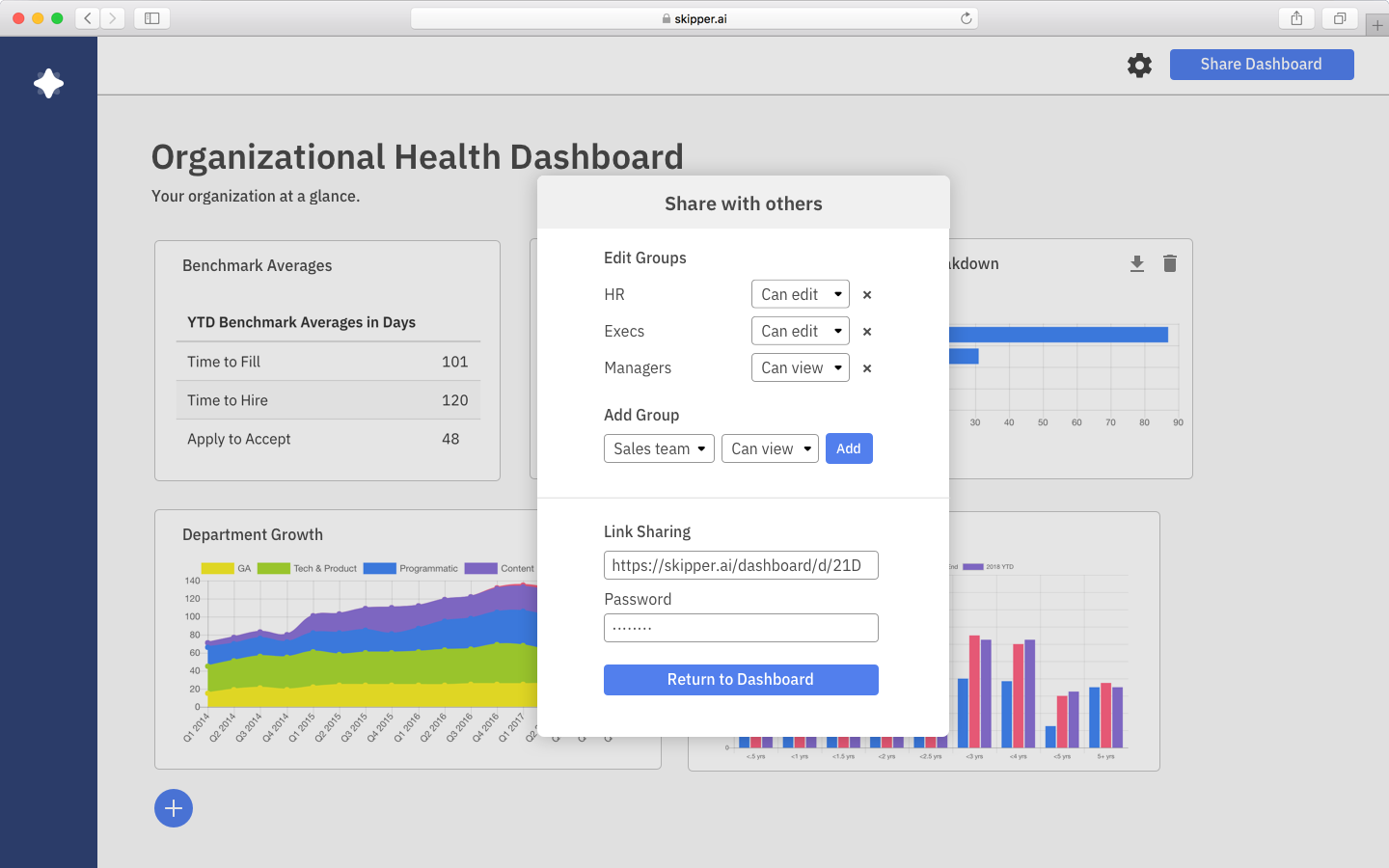The height and width of the screenshot is (868, 1389).
Task: Open the Sales team group dropdown
Action: coord(659,448)
